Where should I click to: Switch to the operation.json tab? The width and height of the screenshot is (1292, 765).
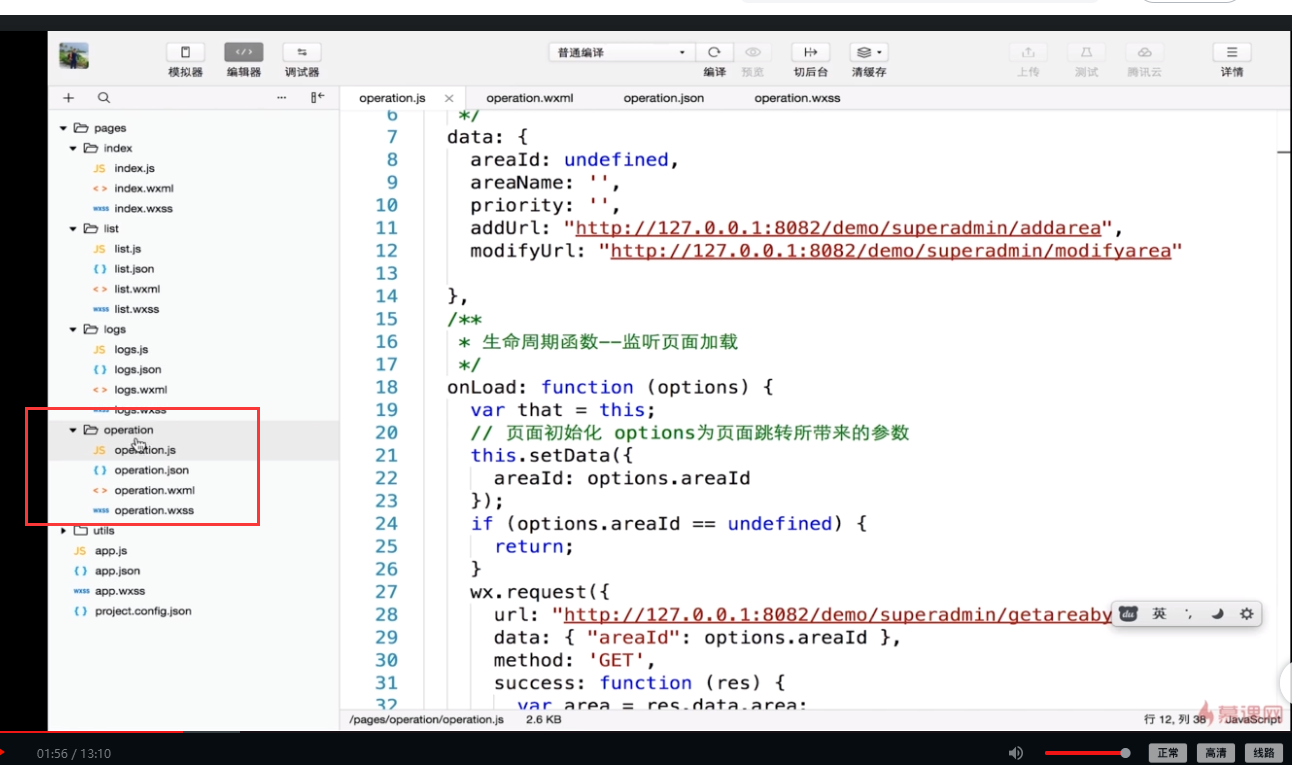(x=664, y=98)
